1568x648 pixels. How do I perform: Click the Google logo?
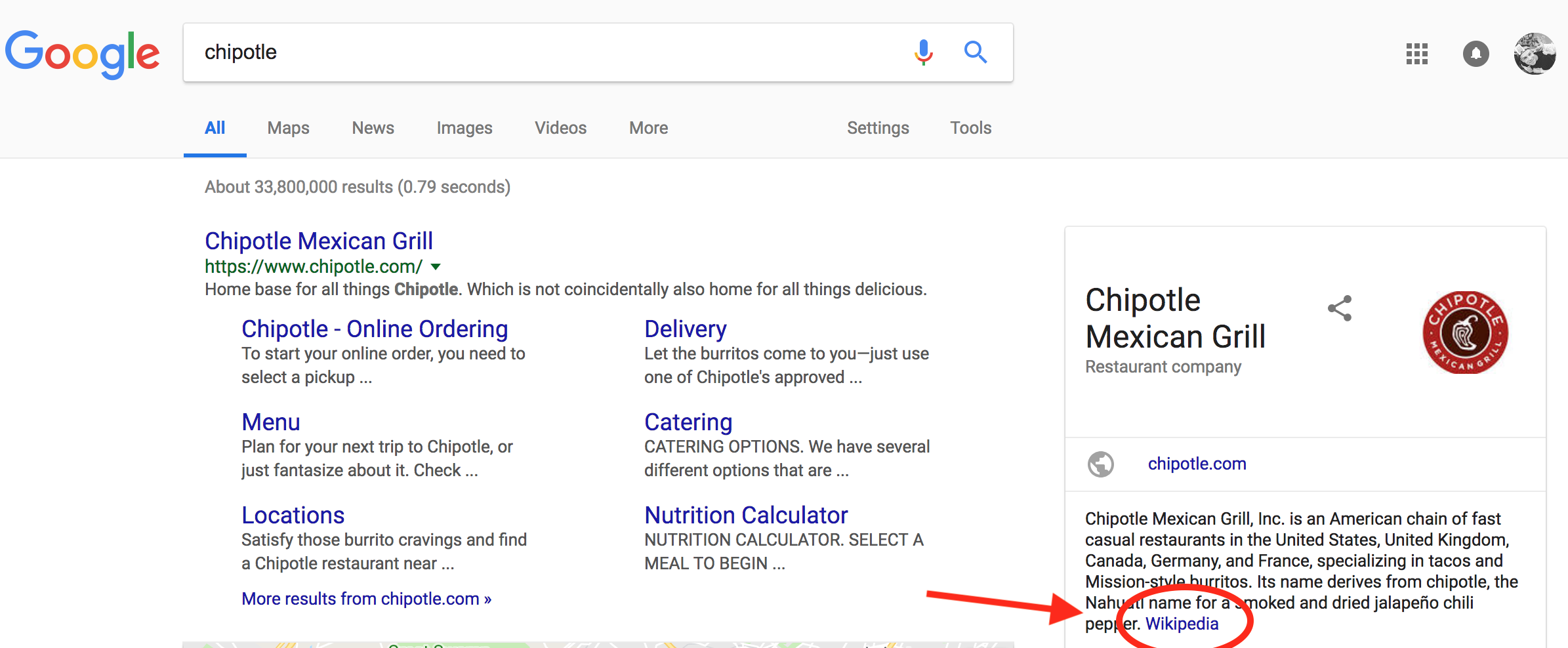[83, 54]
